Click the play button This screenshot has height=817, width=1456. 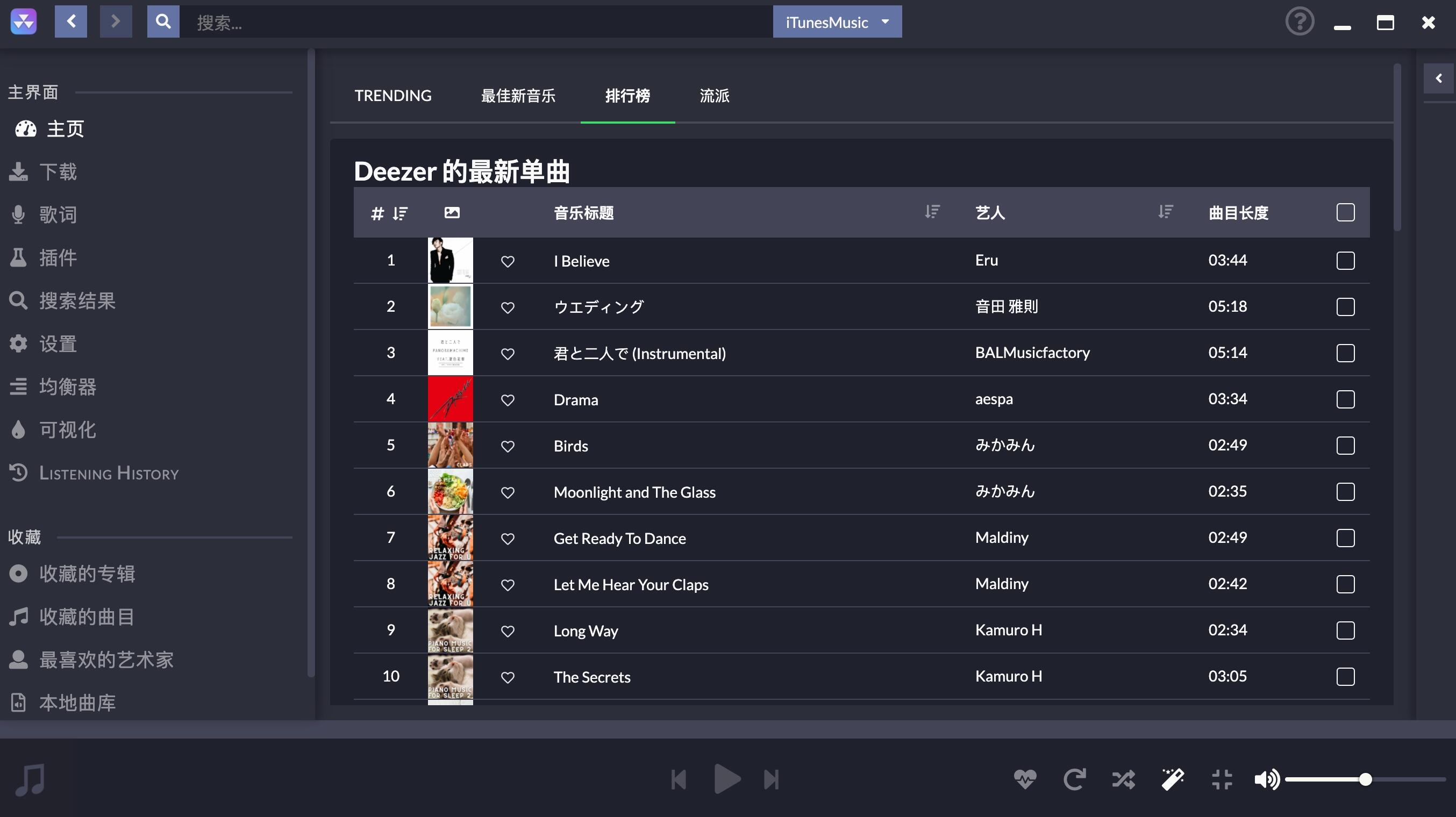(727, 779)
